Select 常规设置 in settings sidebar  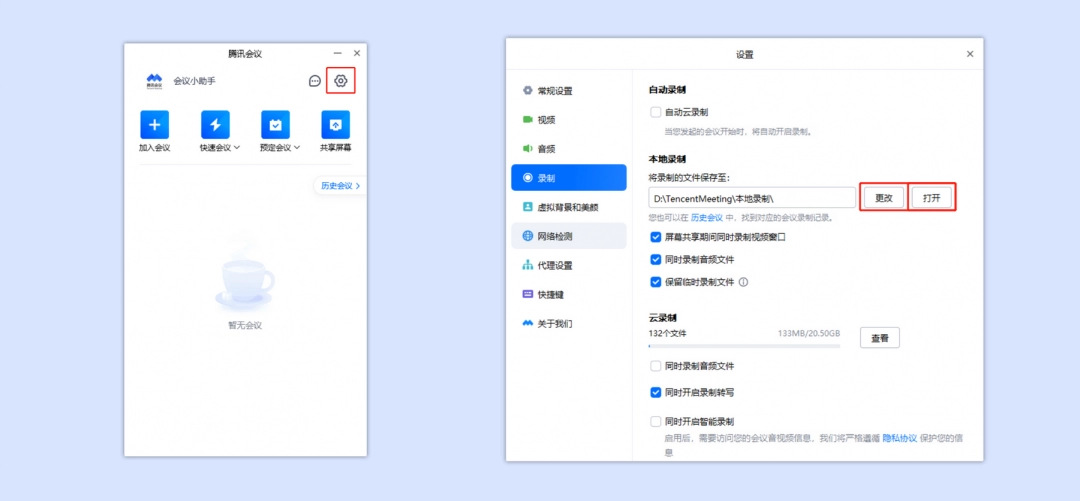click(x=569, y=90)
